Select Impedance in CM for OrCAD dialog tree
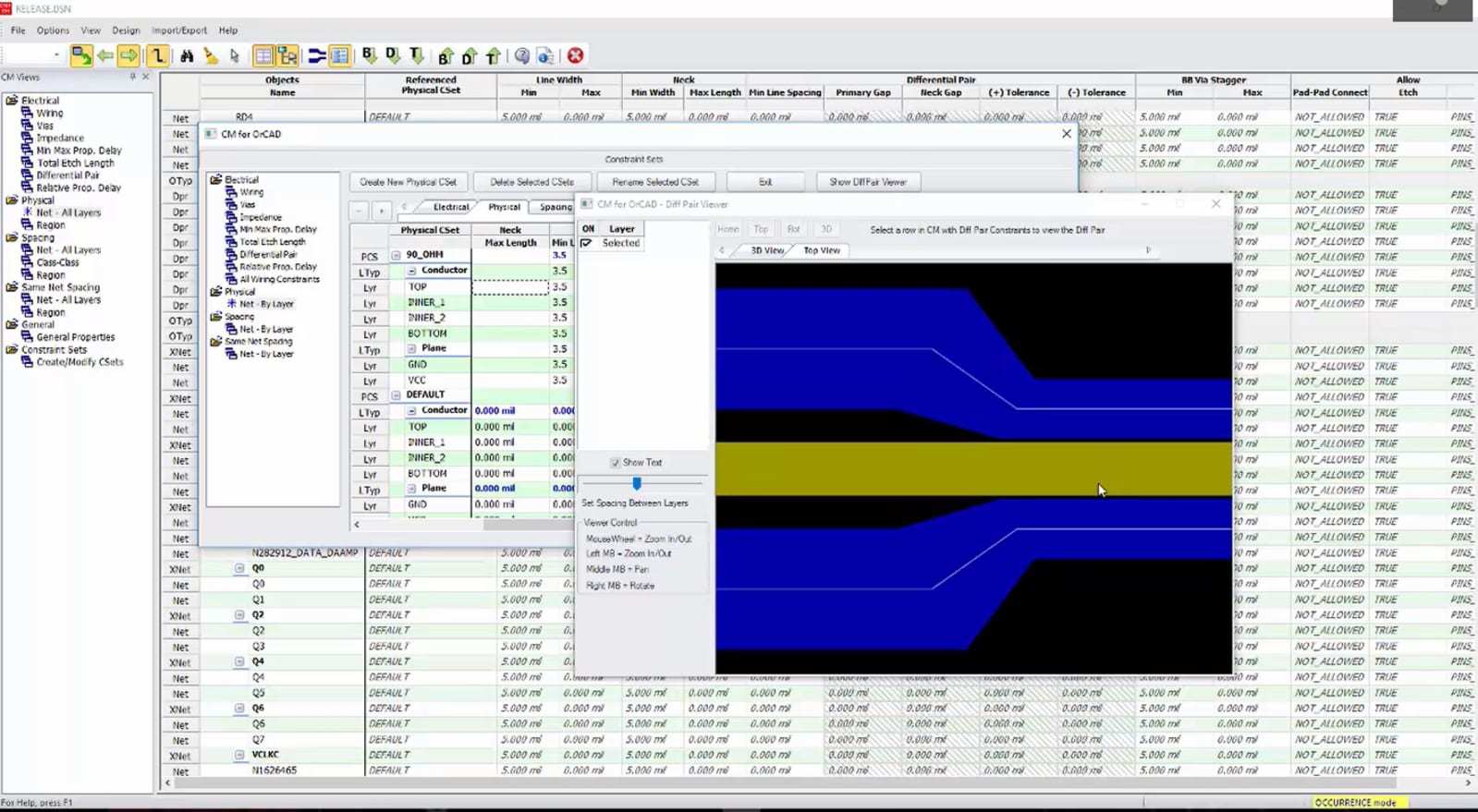The width and height of the screenshot is (1478, 812). pos(261,217)
